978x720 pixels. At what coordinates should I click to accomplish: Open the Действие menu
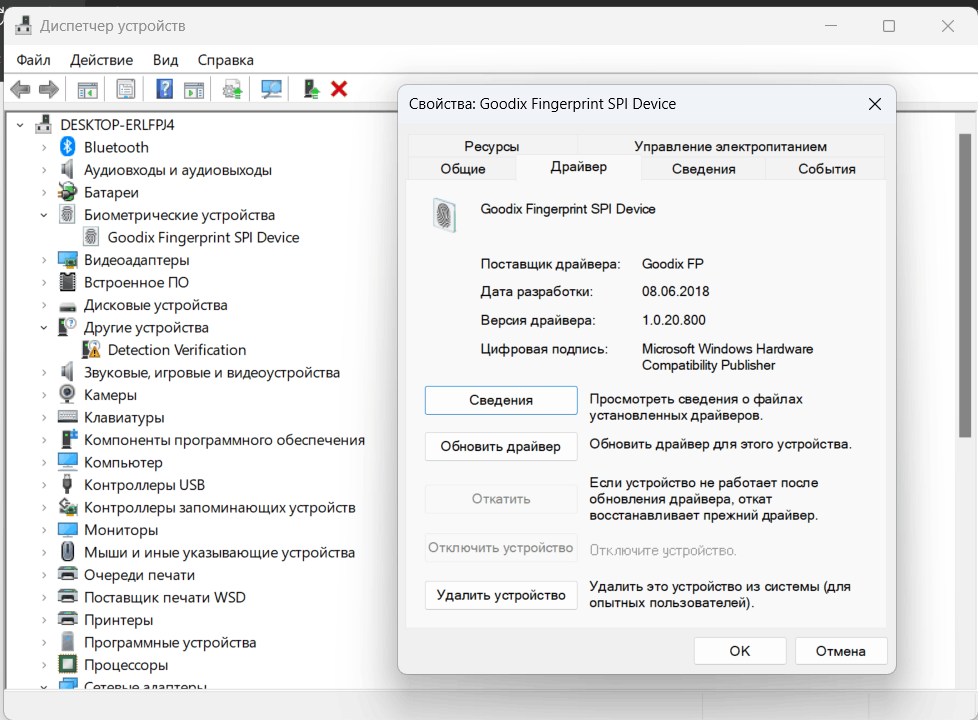102,60
